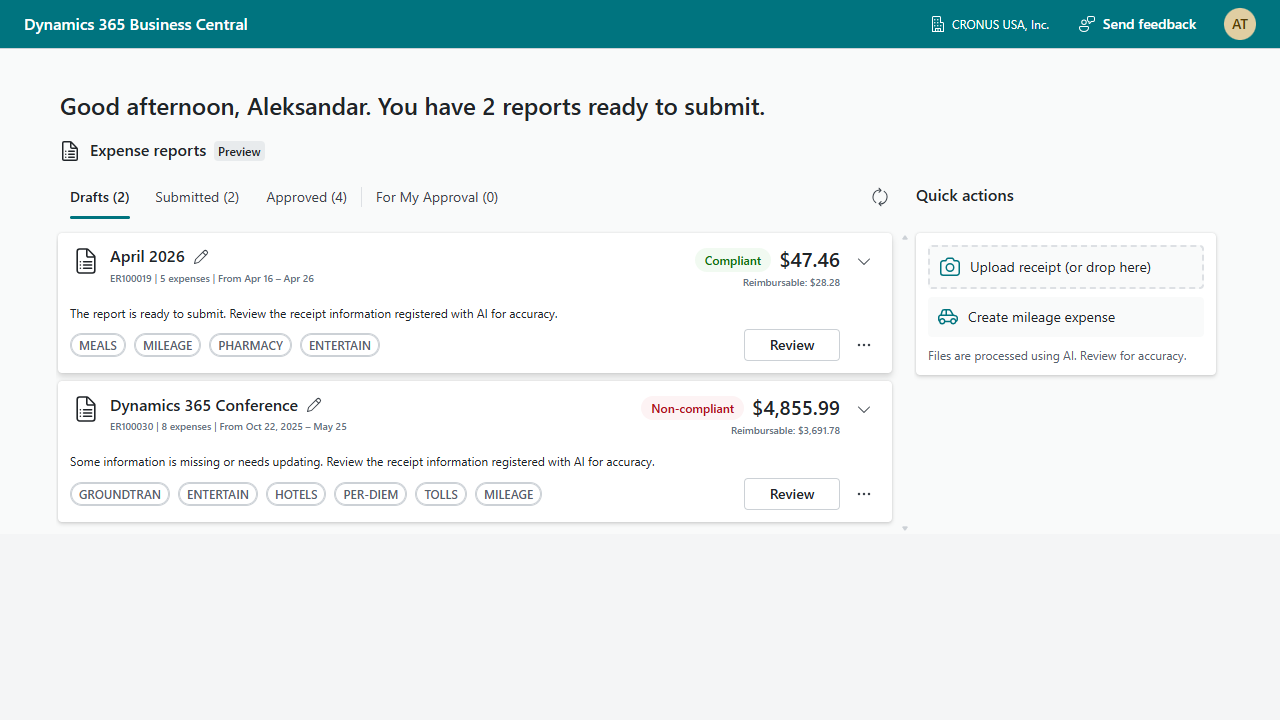Click CRONUS USA, Inc. company name
This screenshot has width=1280, height=720.
(1001, 24)
